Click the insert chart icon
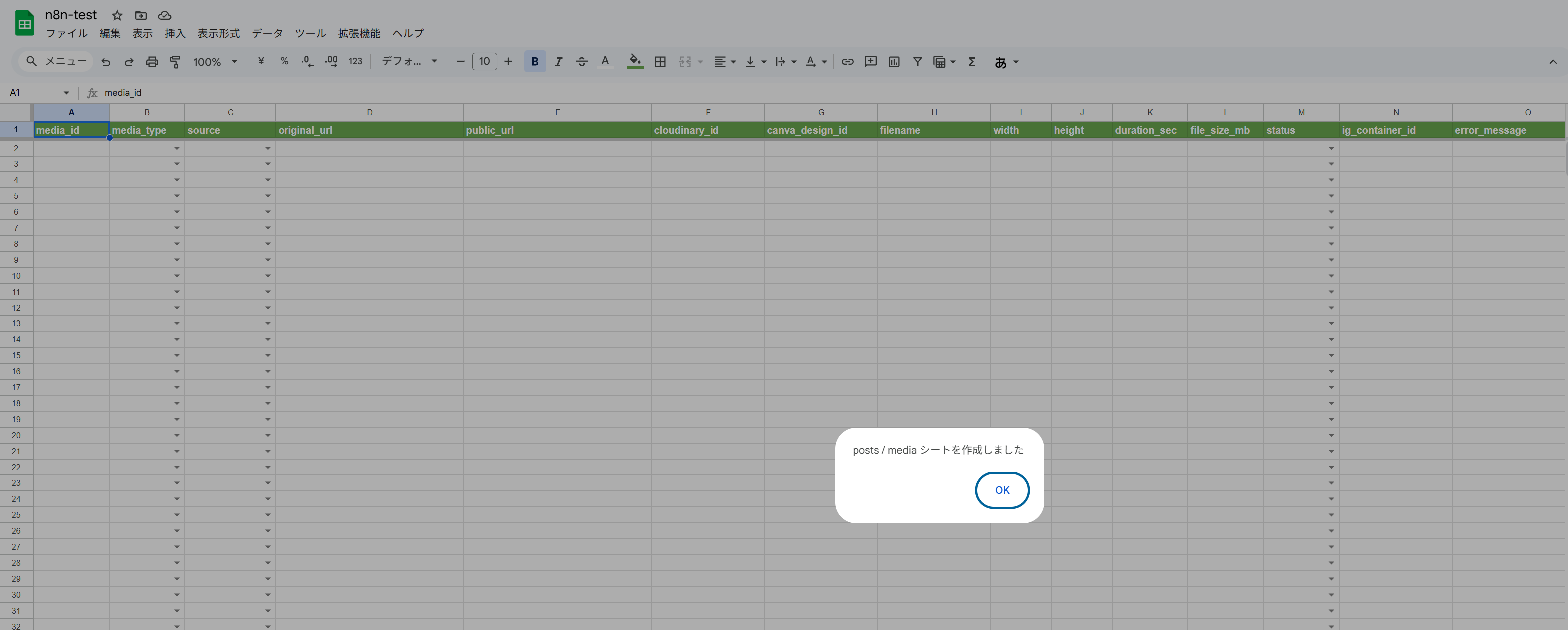This screenshot has height=630, width=1568. [893, 62]
